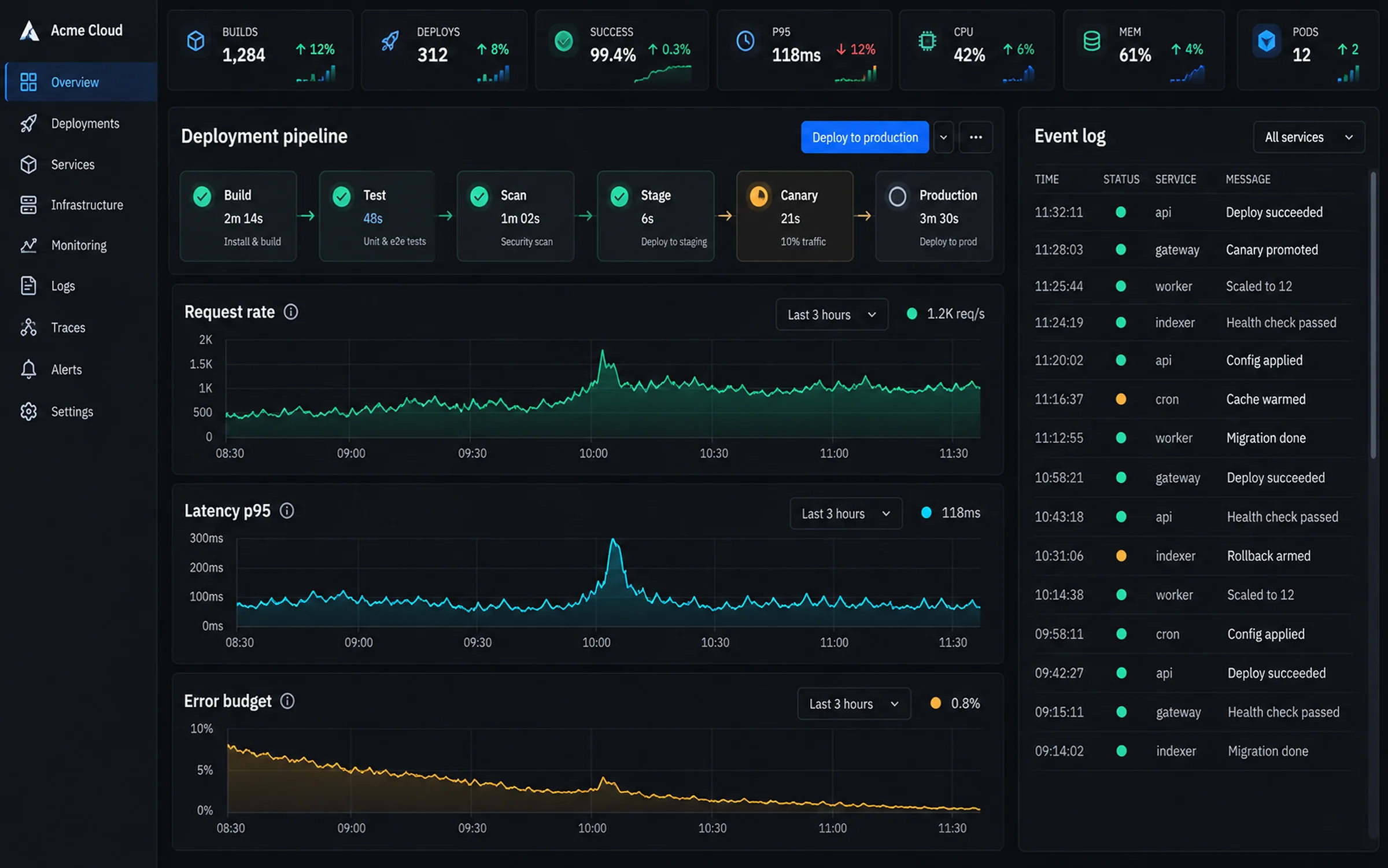1388x868 pixels.
Task: Select the Build pipeline stage card
Action: [x=238, y=216]
